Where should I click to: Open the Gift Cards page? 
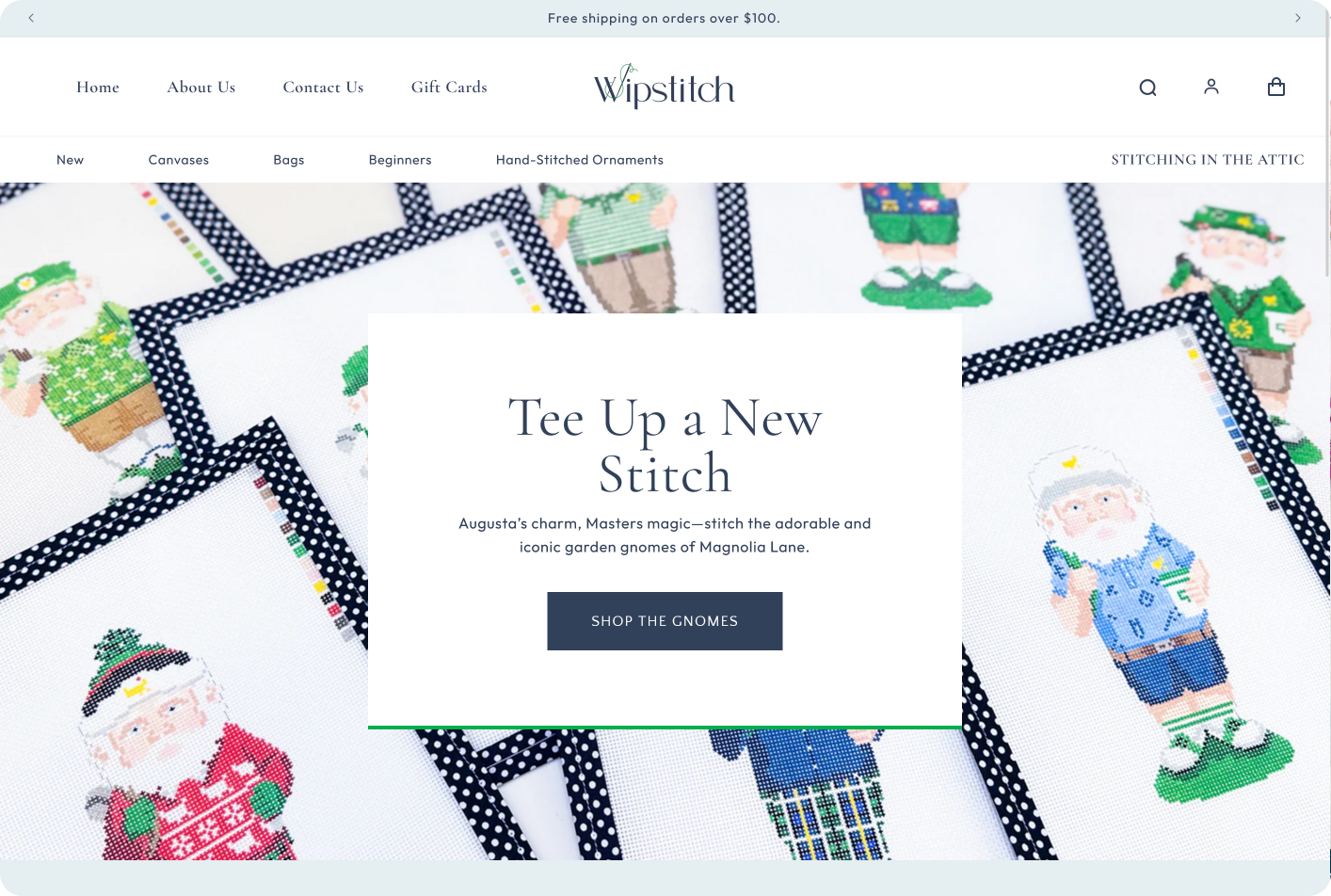(x=449, y=87)
